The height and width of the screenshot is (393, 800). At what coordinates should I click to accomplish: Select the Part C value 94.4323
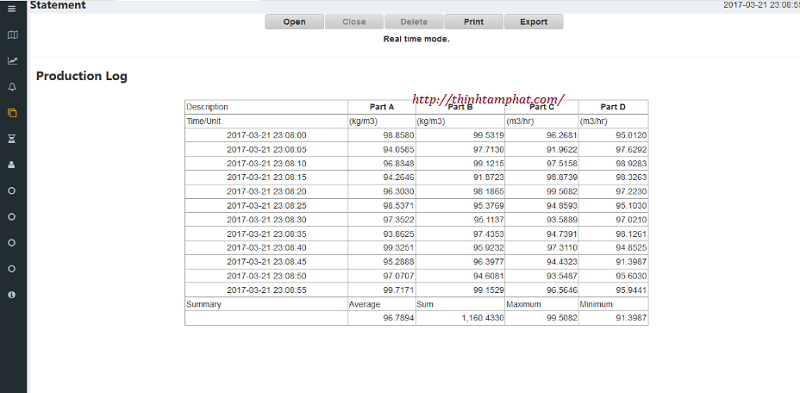pyautogui.click(x=562, y=261)
